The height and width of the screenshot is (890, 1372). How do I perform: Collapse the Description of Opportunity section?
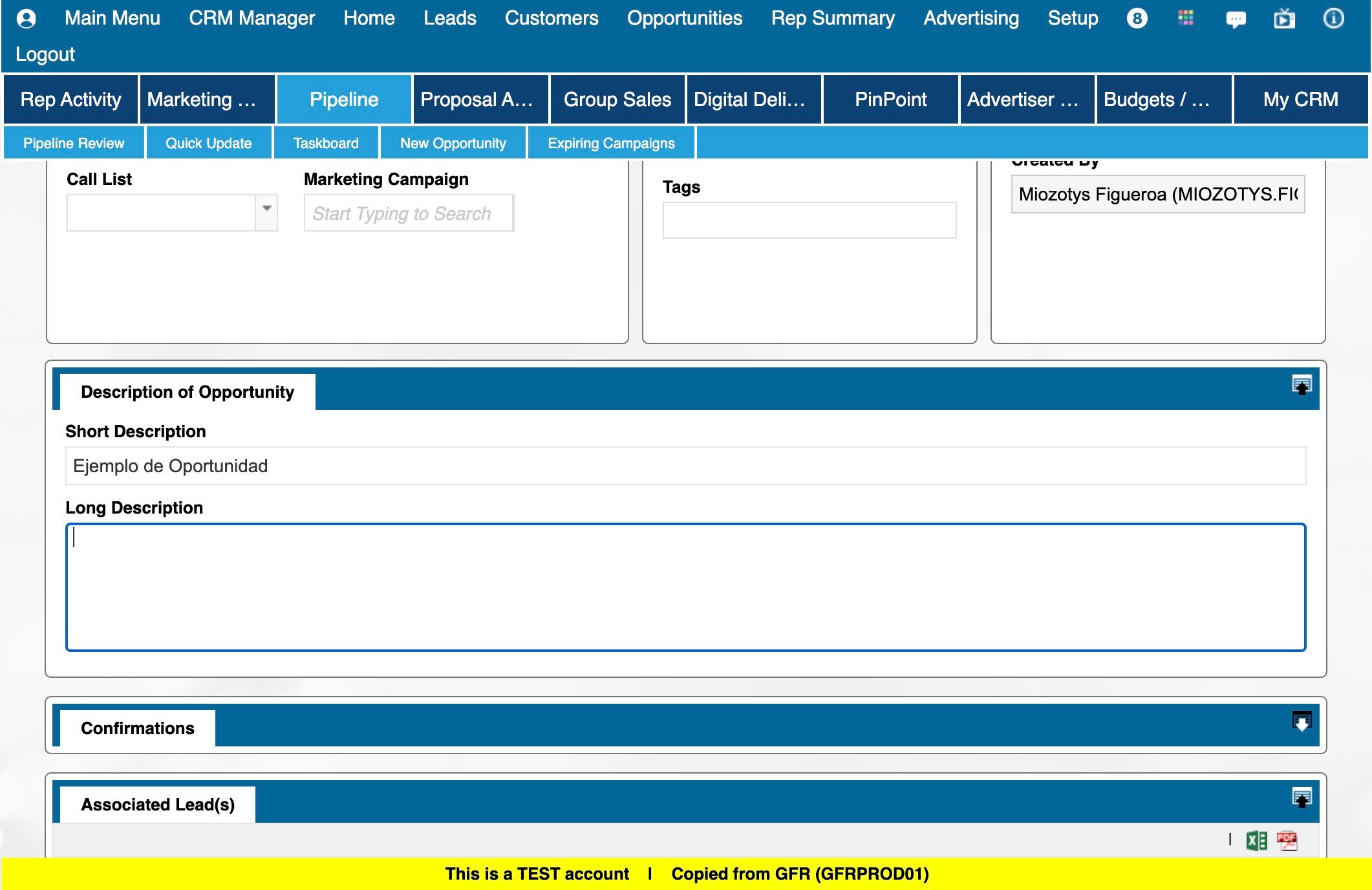click(1302, 385)
